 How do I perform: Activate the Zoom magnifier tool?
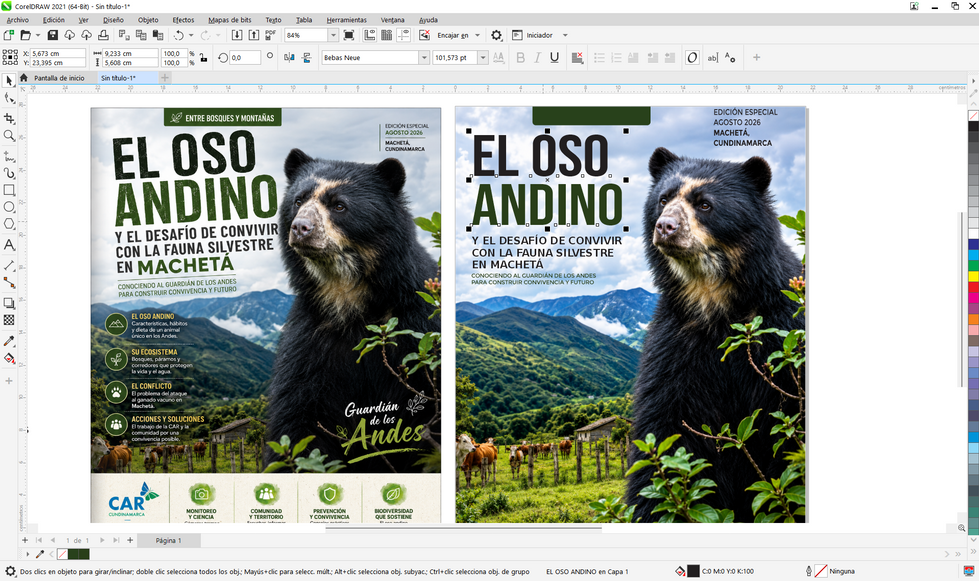(9, 135)
